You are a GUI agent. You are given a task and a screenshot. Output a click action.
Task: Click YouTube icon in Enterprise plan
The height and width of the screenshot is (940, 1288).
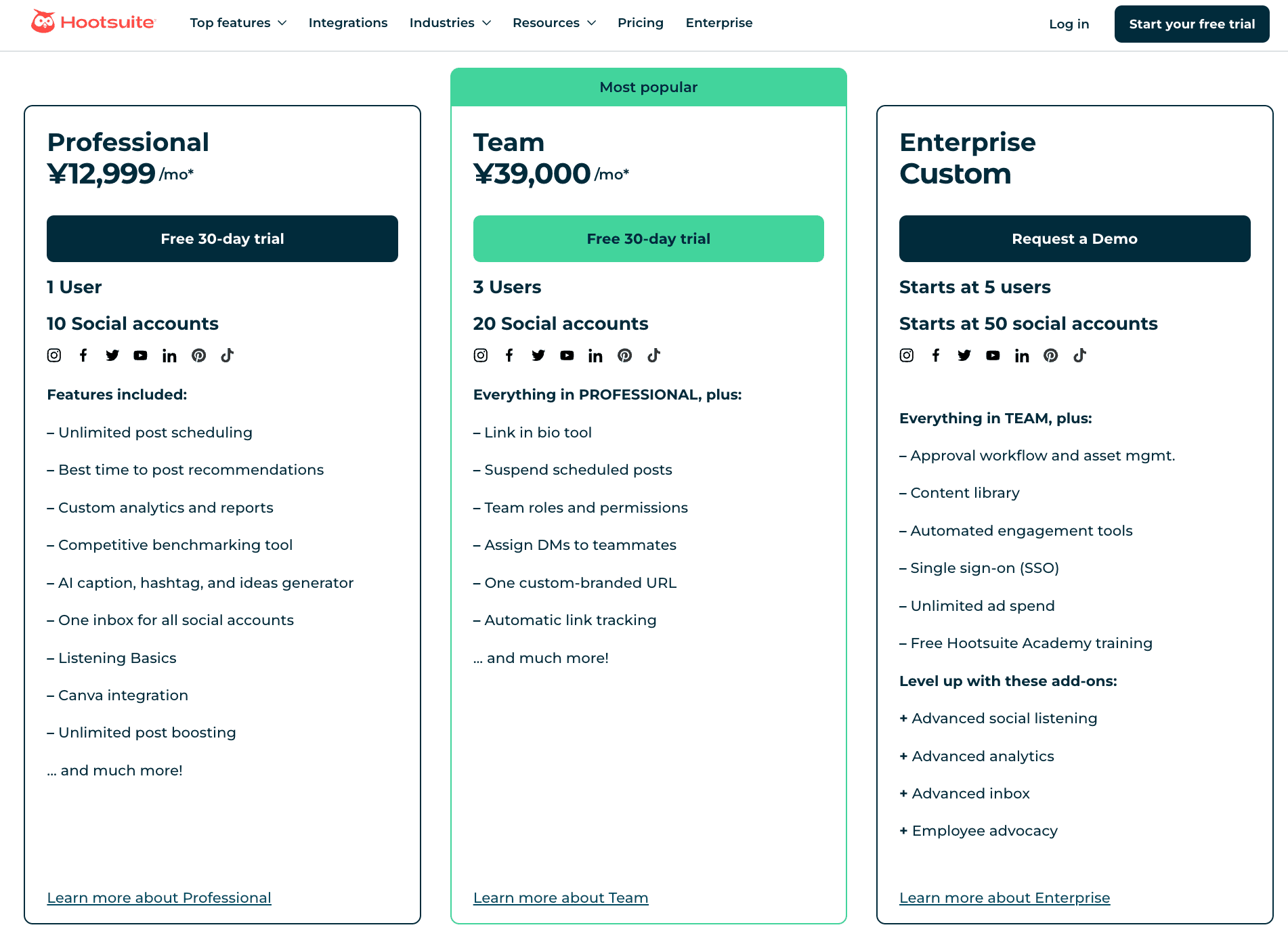[993, 356]
